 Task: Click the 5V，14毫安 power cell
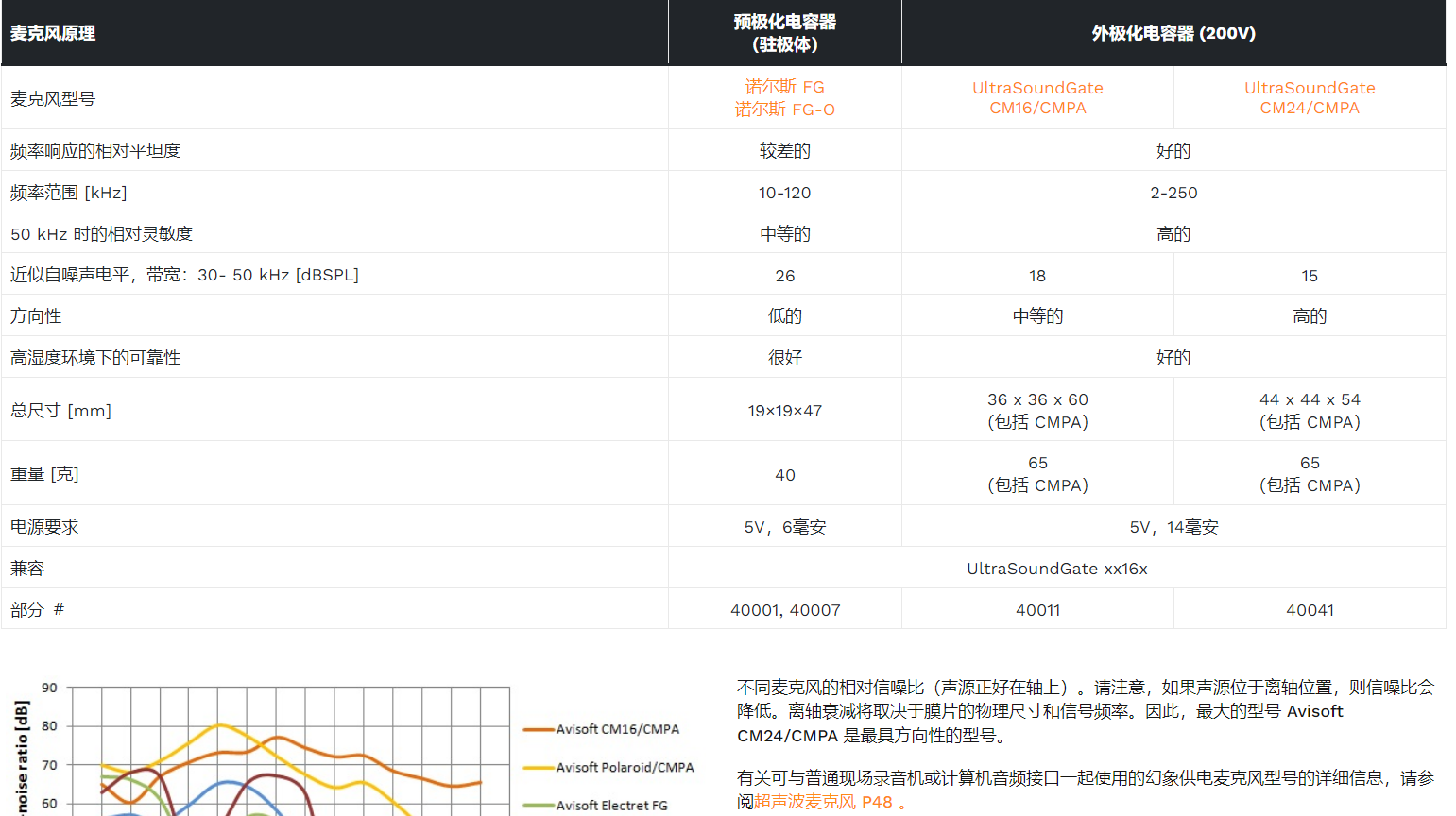click(1173, 527)
